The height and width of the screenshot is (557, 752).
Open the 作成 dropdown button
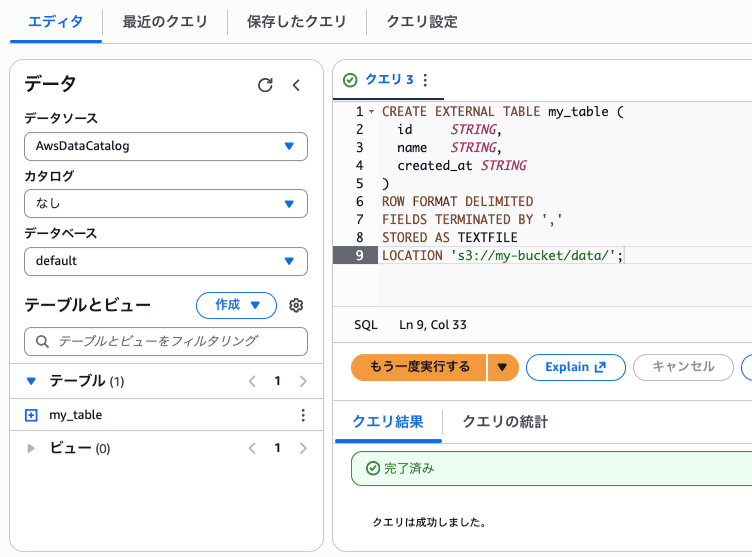point(236,305)
